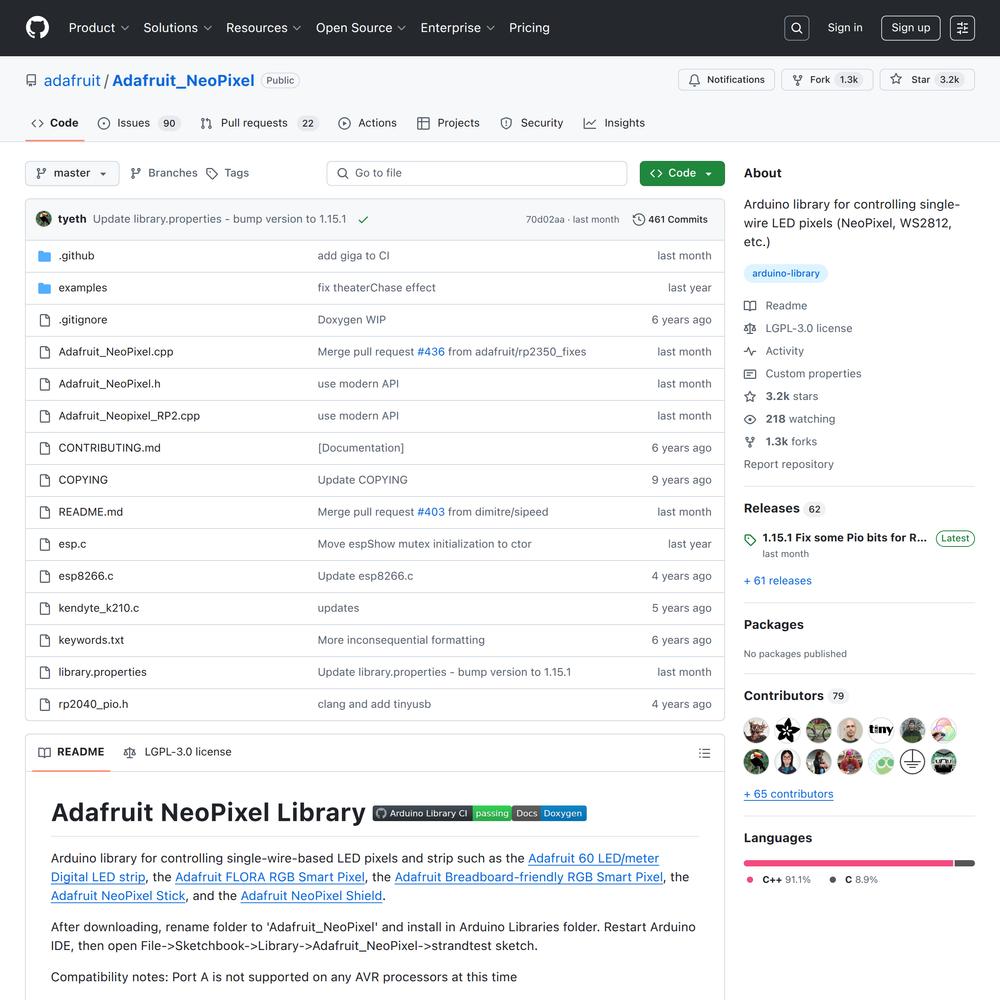Click the Sign in link
This screenshot has width=1000, height=1000.
tap(844, 27)
